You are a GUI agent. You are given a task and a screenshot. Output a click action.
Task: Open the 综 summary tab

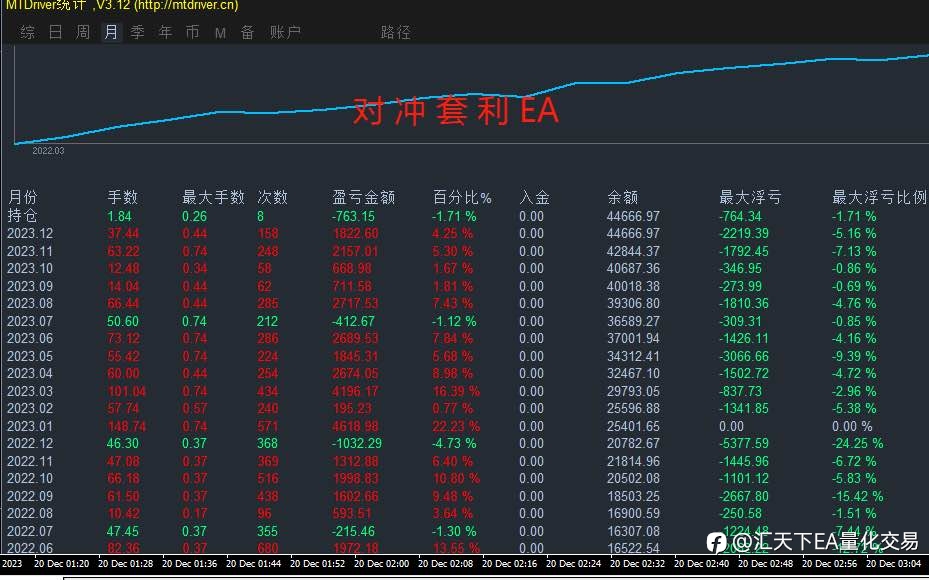pyautogui.click(x=27, y=32)
